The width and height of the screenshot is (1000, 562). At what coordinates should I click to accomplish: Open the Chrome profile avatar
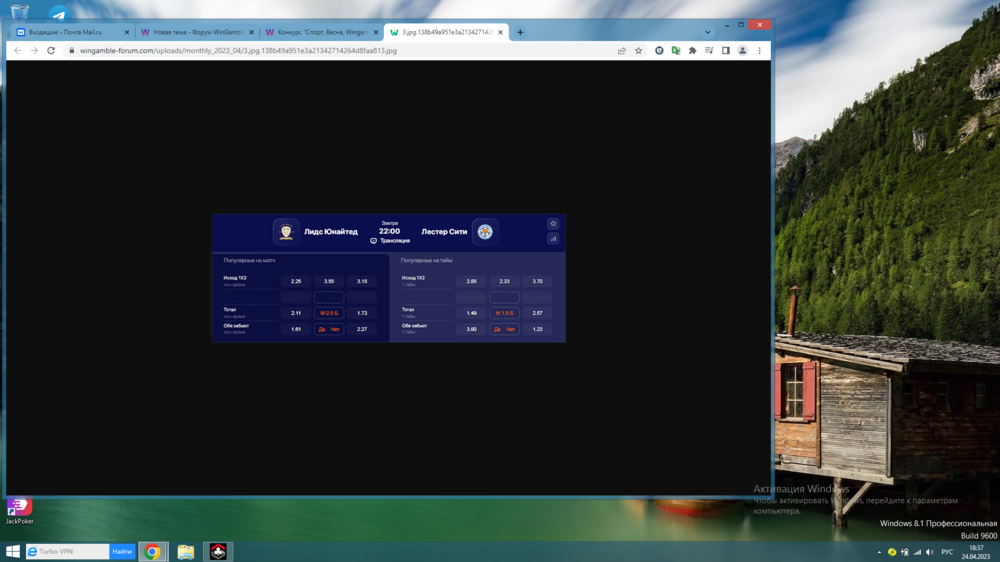coord(742,50)
